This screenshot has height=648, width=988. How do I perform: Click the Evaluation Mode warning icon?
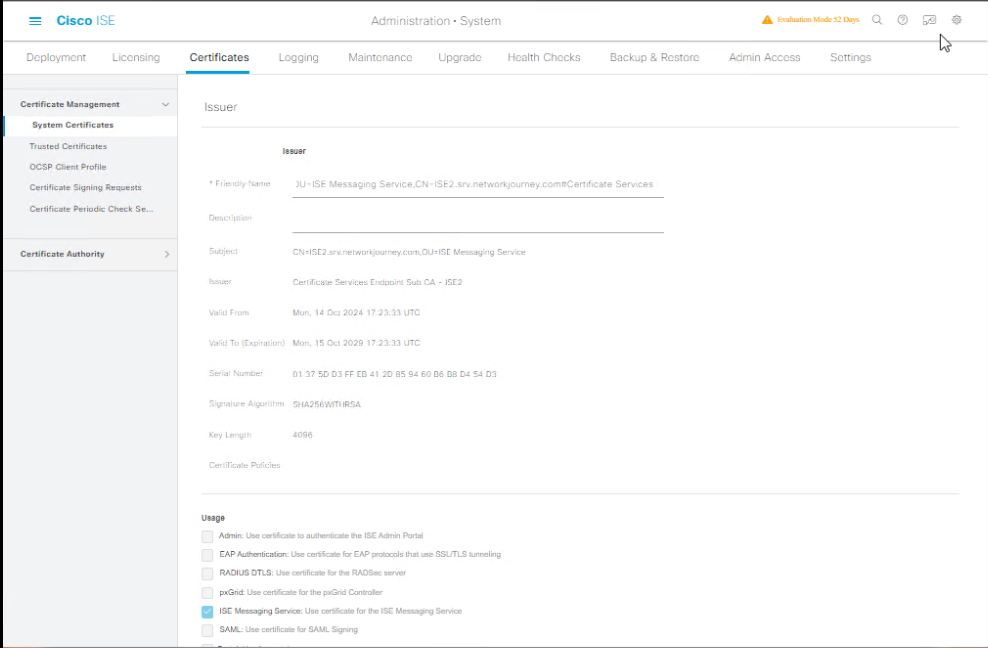[767, 20]
